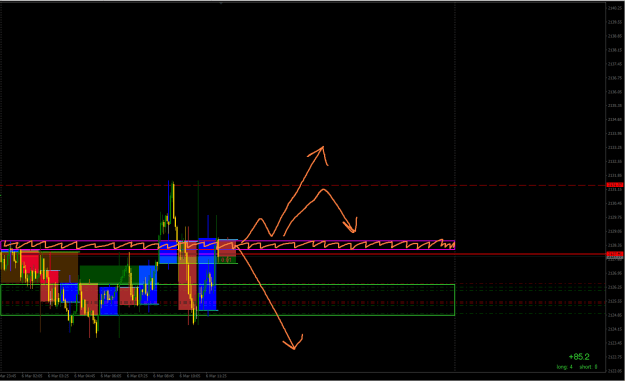Screen dimensions: 625x381
Task: Select the solid red horizontal price line
Action: pos(303,254)
